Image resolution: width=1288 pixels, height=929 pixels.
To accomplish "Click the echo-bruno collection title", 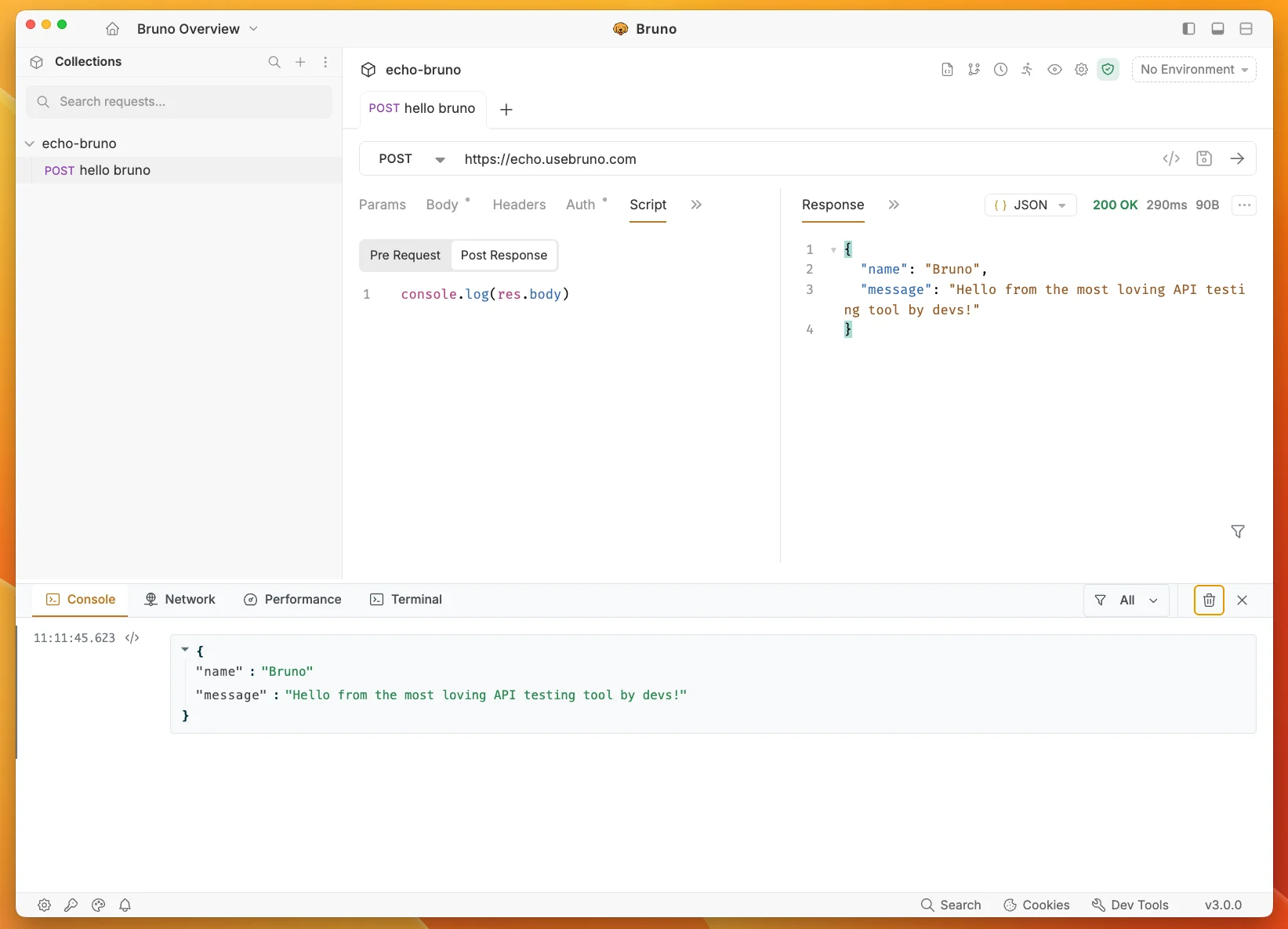I will pyautogui.click(x=423, y=70).
